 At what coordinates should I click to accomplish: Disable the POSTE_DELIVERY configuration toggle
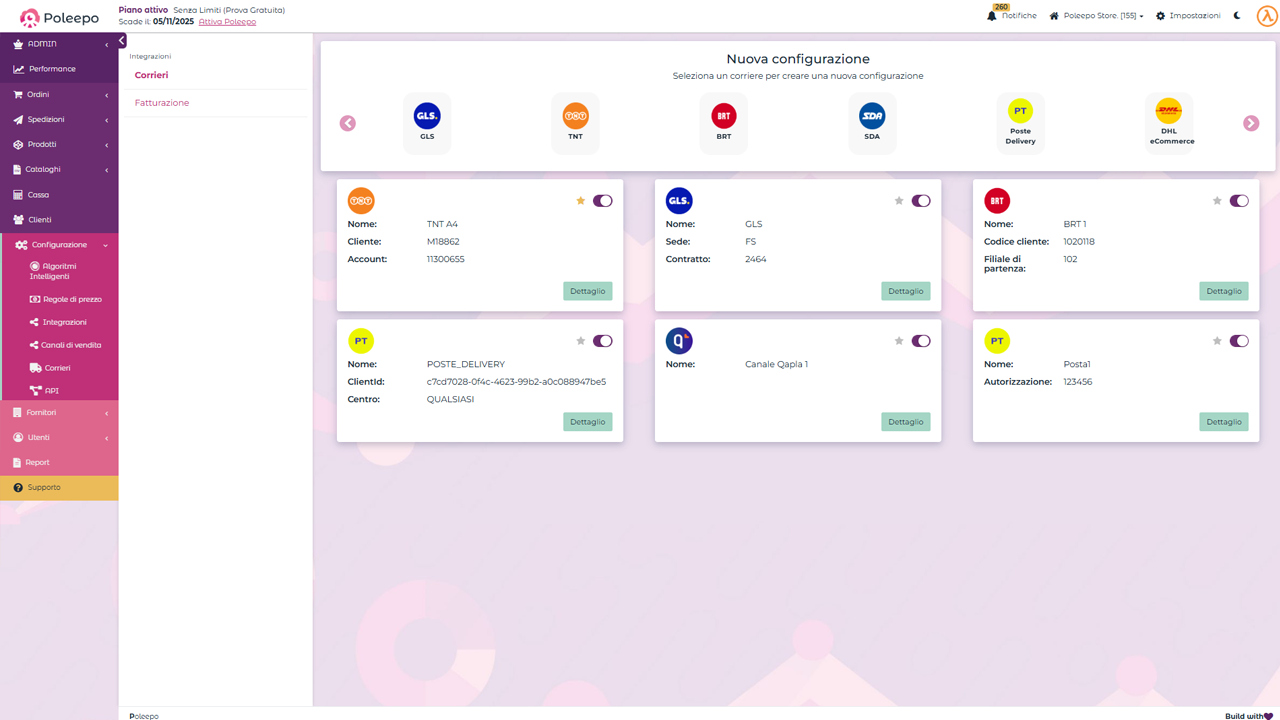[603, 341]
